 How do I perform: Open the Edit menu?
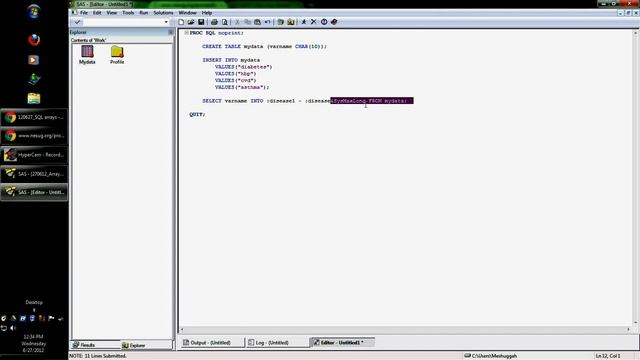(97, 13)
